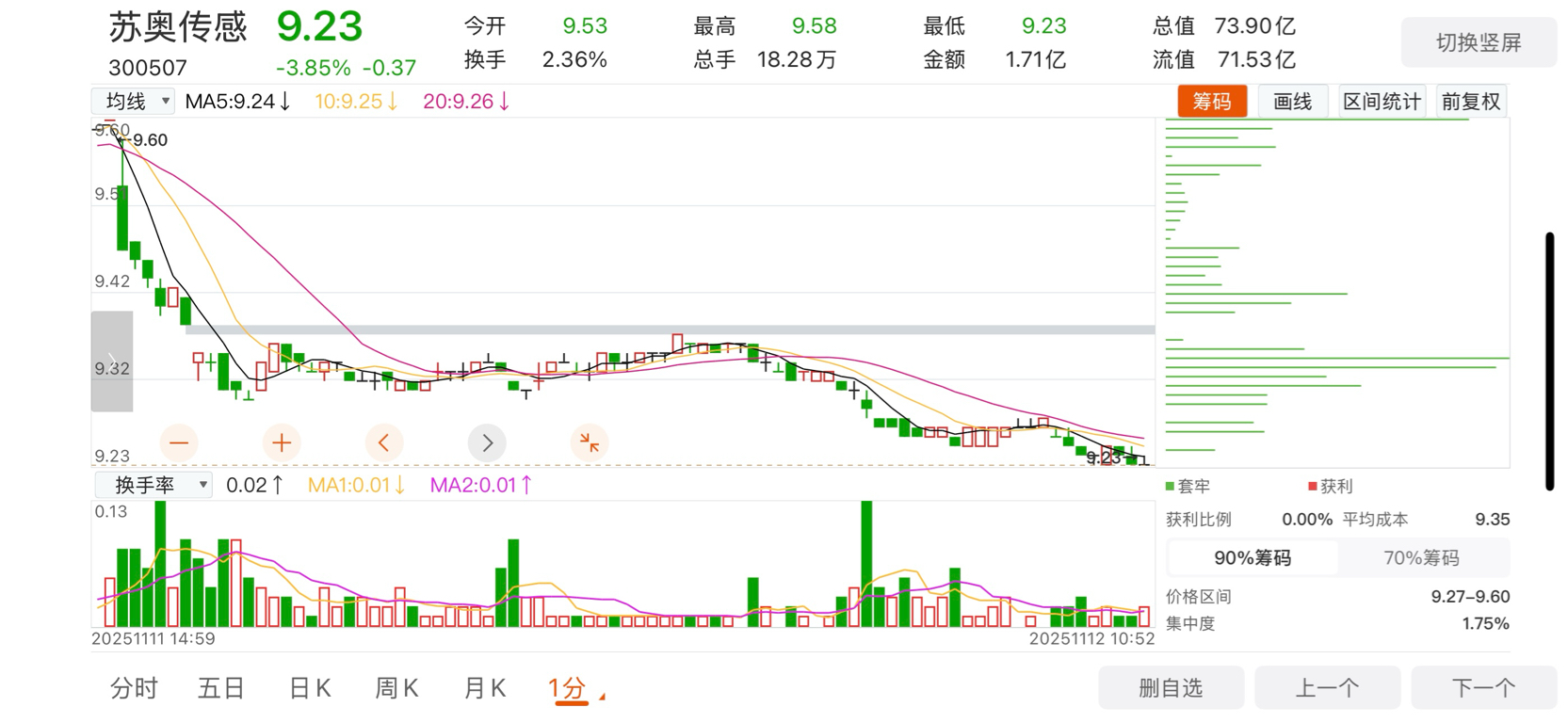Switch to the 日K tab
This screenshot has width=1568, height=723.
pyautogui.click(x=310, y=689)
